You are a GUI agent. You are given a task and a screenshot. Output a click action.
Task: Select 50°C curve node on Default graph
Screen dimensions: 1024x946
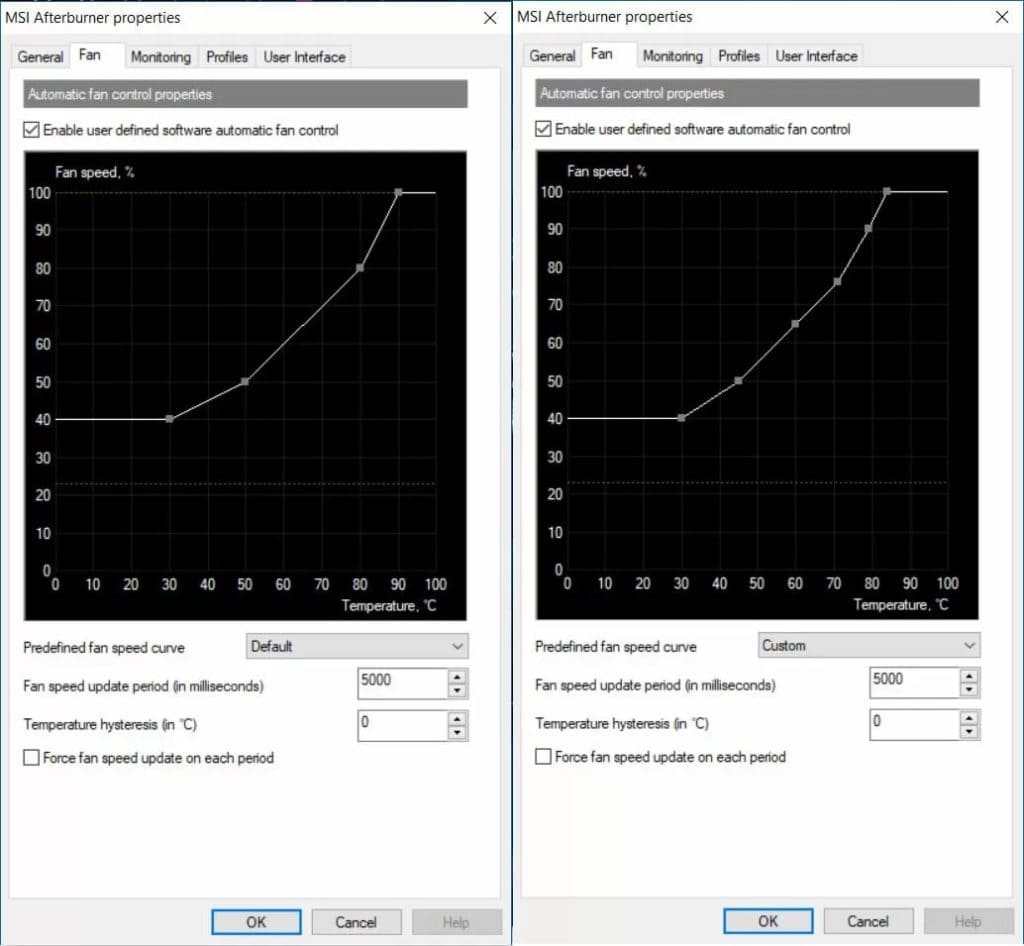point(245,381)
